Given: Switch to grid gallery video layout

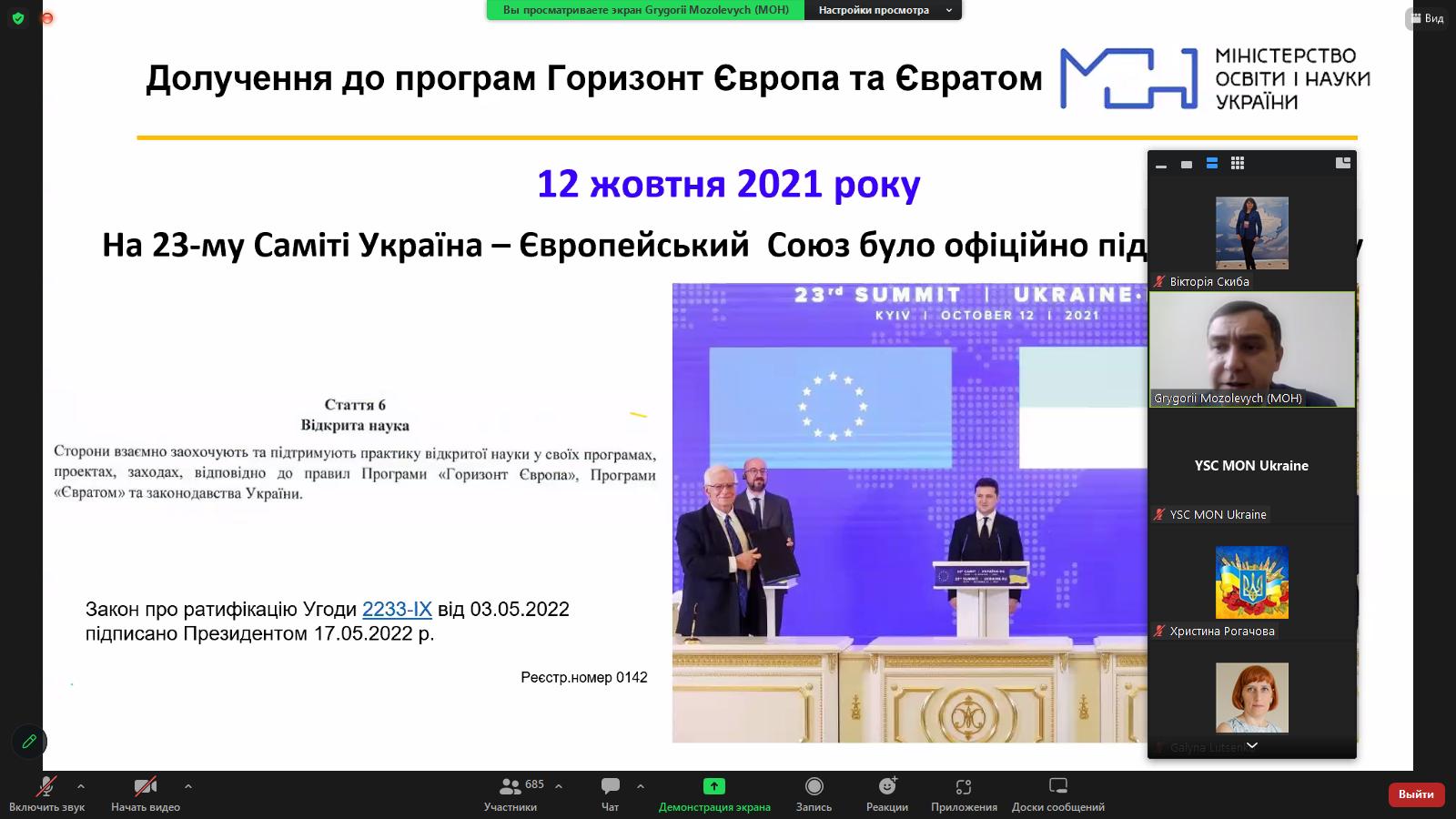Looking at the screenshot, I should 1237,164.
